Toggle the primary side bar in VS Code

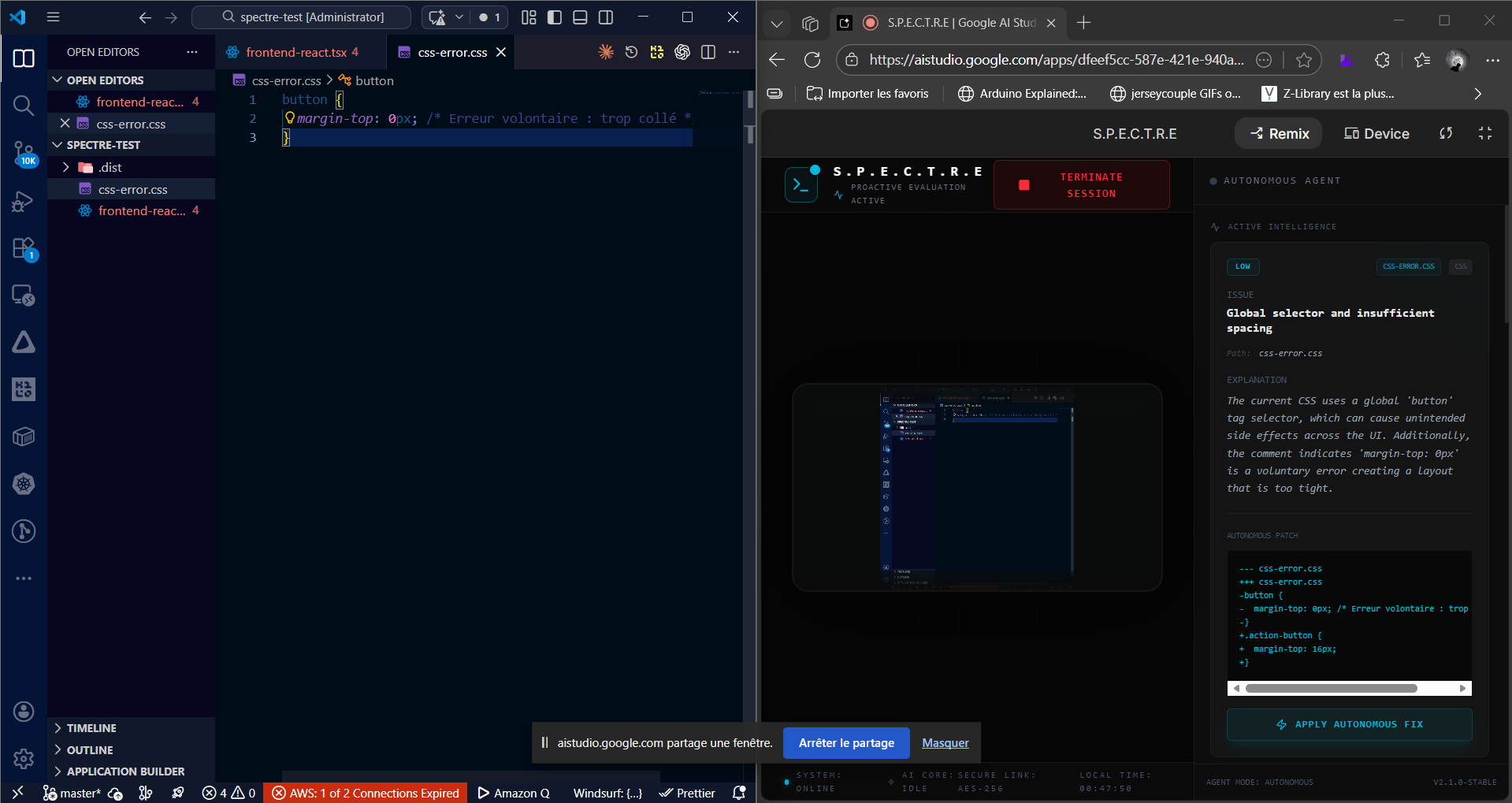[555, 17]
